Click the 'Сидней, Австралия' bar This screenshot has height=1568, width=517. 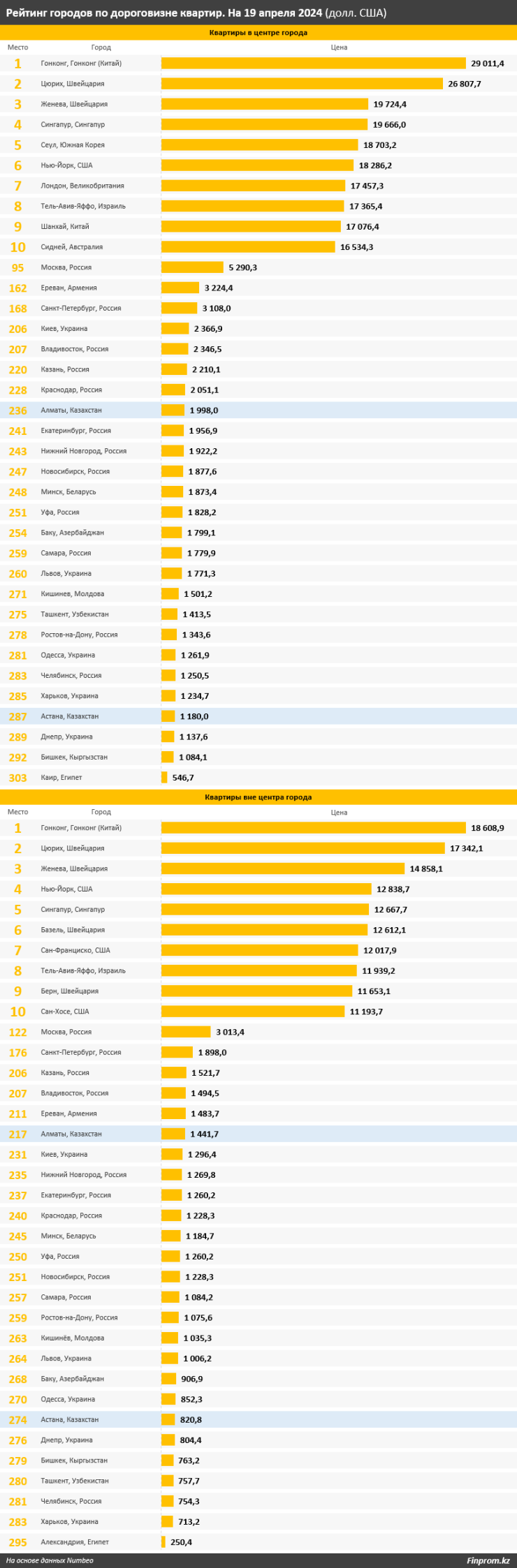[248, 247]
